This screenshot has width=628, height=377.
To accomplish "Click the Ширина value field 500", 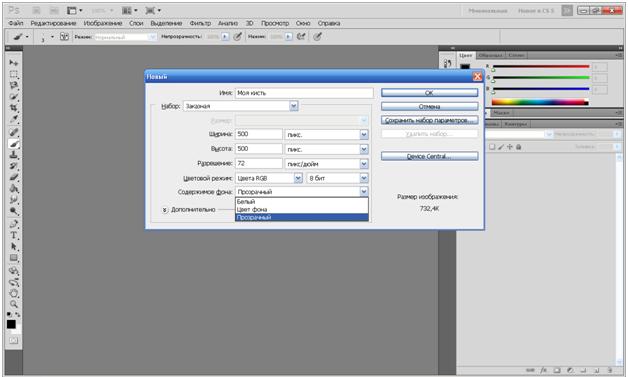I will tap(259, 134).
